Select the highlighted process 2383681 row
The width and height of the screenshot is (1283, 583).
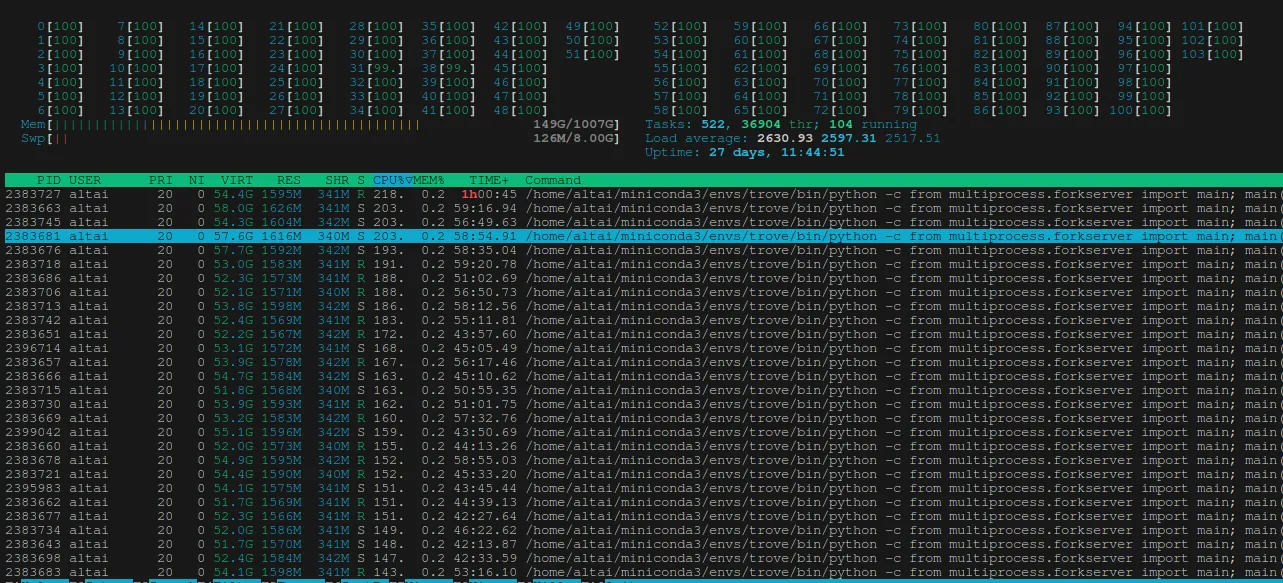641,236
